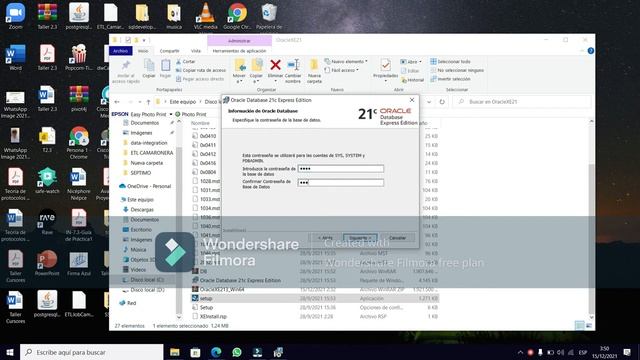Go back with Explorer's left arrow
Viewport: 640px width, 360px height.
click(117, 102)
